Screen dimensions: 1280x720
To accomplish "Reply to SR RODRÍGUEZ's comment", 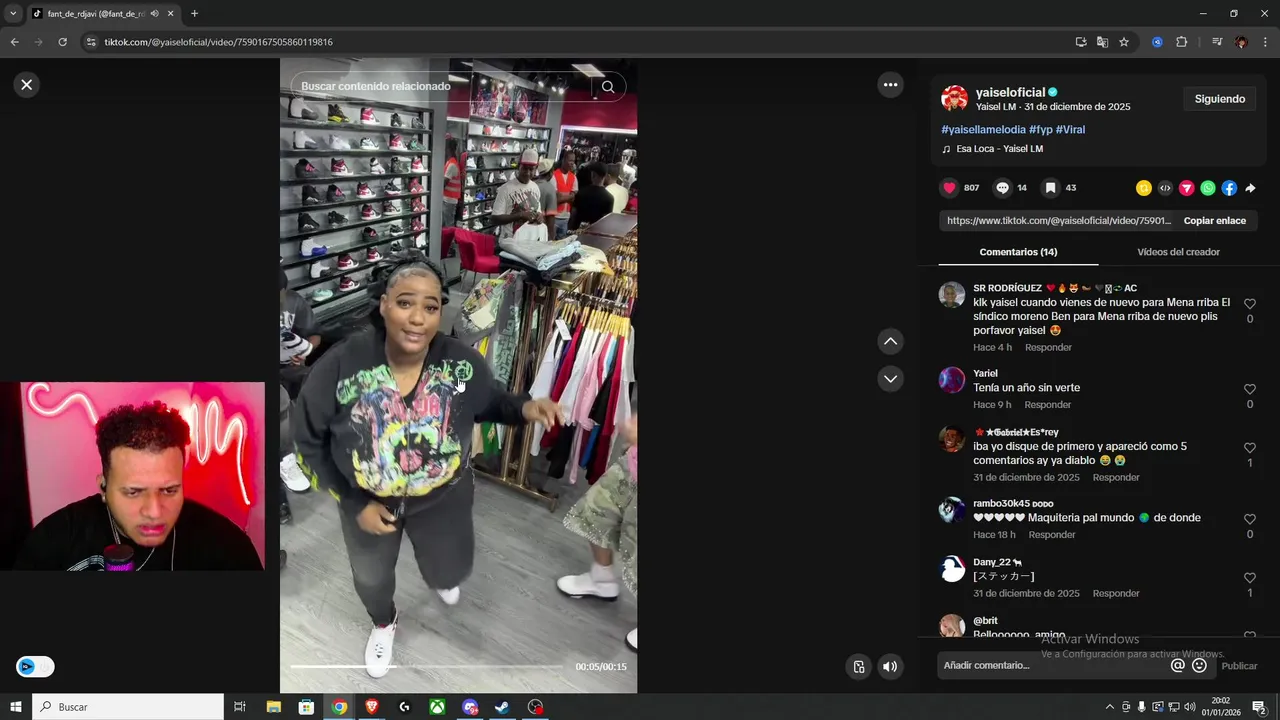I will [1048, 348].
